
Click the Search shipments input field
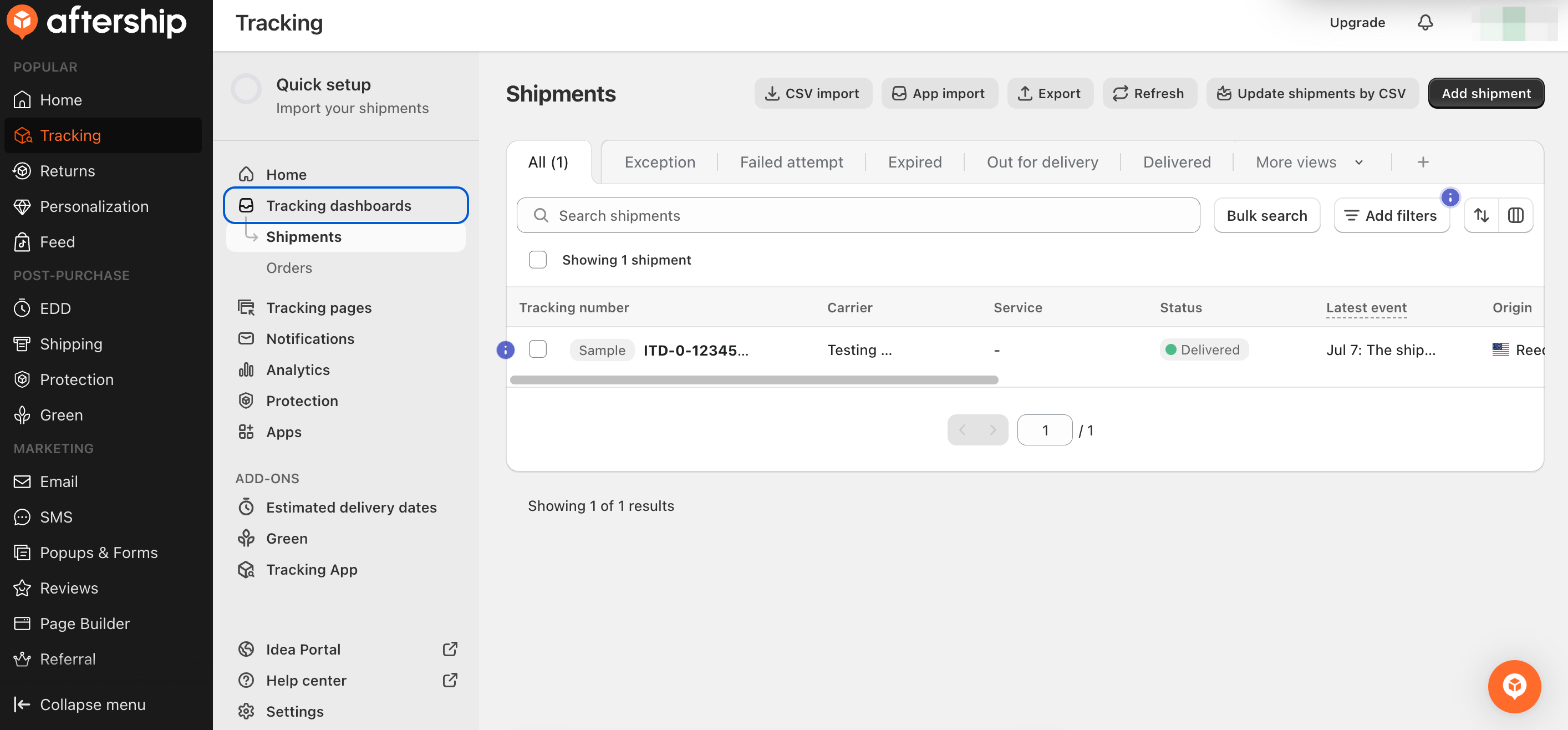coord(858,215)
